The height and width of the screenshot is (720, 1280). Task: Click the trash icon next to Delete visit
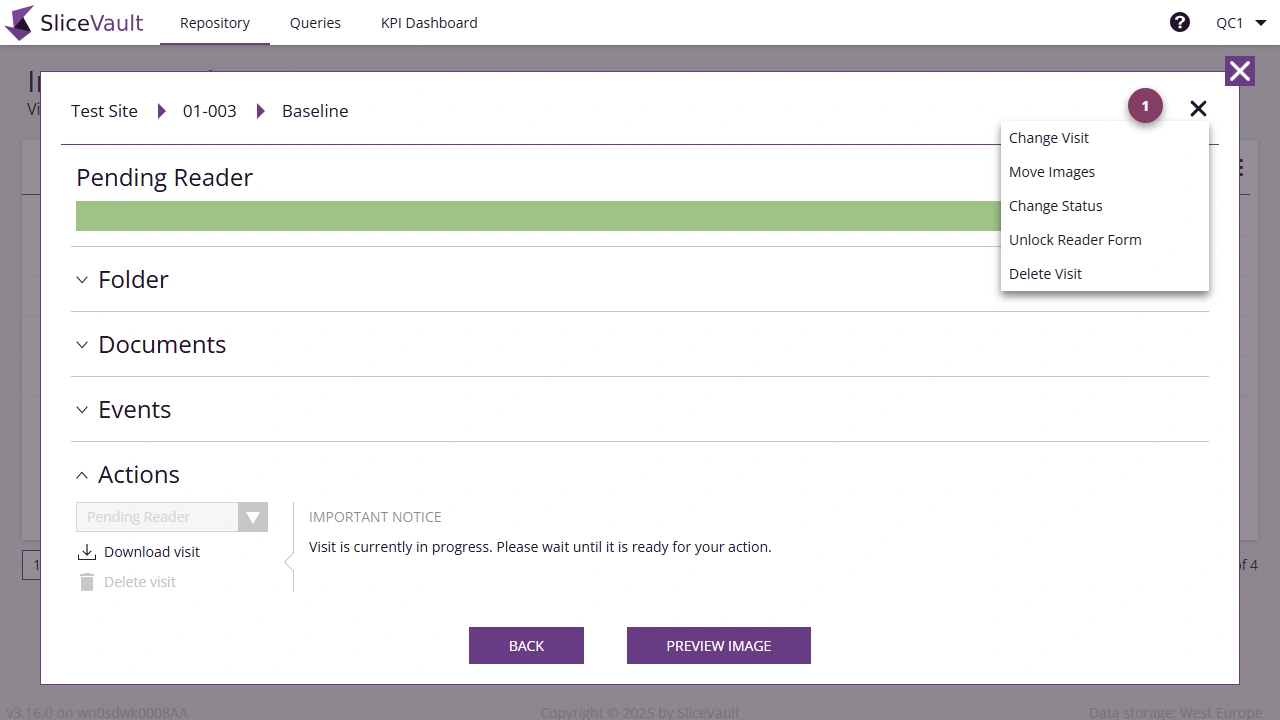pos(86,581)
